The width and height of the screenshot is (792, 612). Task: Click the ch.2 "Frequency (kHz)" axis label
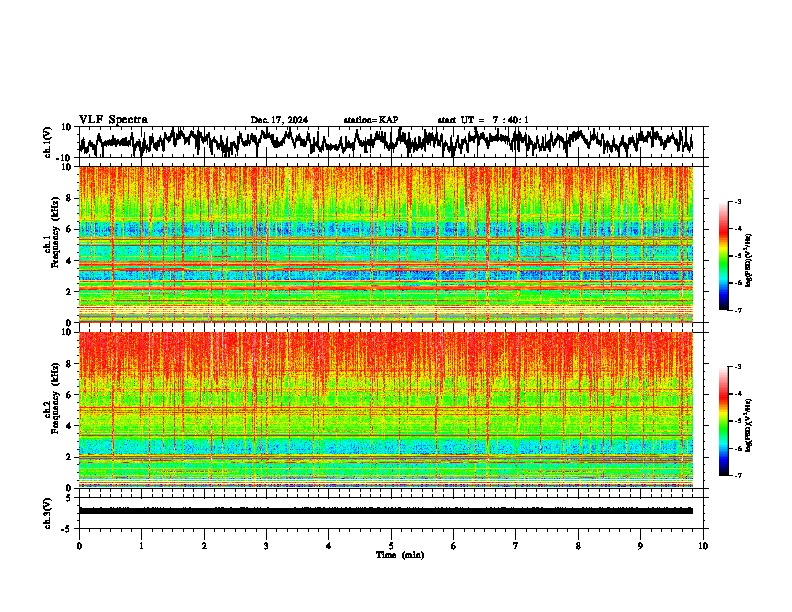click(55, 398)
